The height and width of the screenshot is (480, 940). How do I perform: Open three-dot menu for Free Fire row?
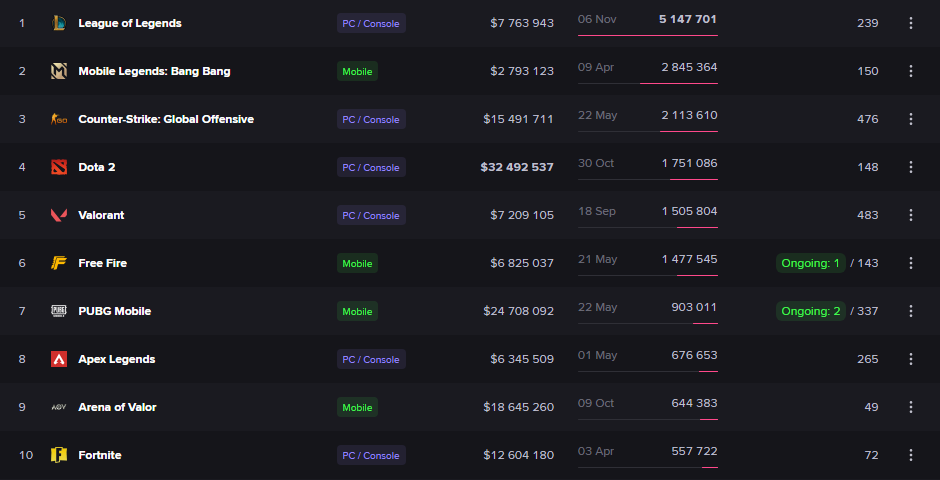[x=911, y=263]
